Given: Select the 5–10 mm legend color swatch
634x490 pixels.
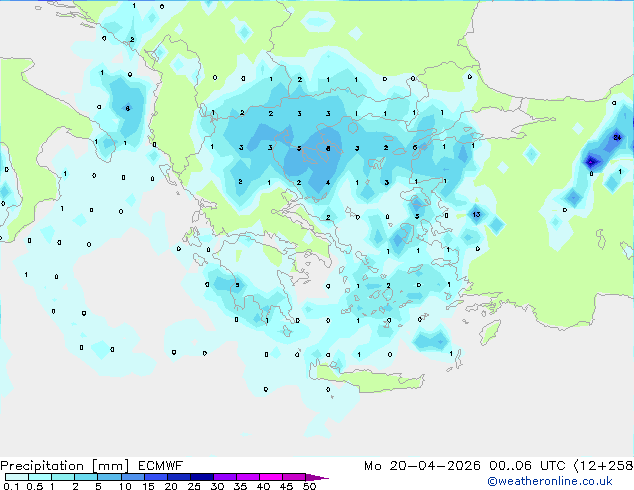Looking at the screenshot, I should [109, 477].
